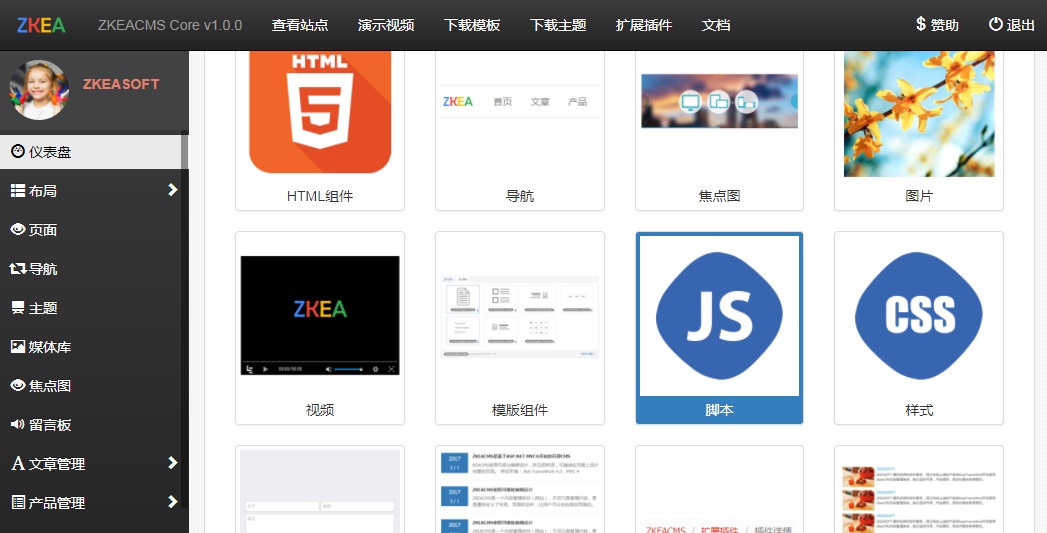Click the dollar sign icon

tap(921, 24)
